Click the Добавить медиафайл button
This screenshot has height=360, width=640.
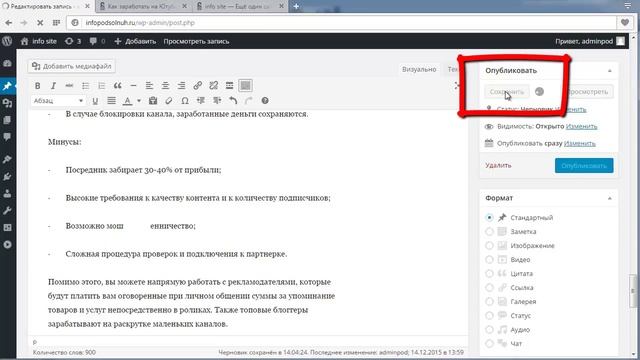pos(72,66)
